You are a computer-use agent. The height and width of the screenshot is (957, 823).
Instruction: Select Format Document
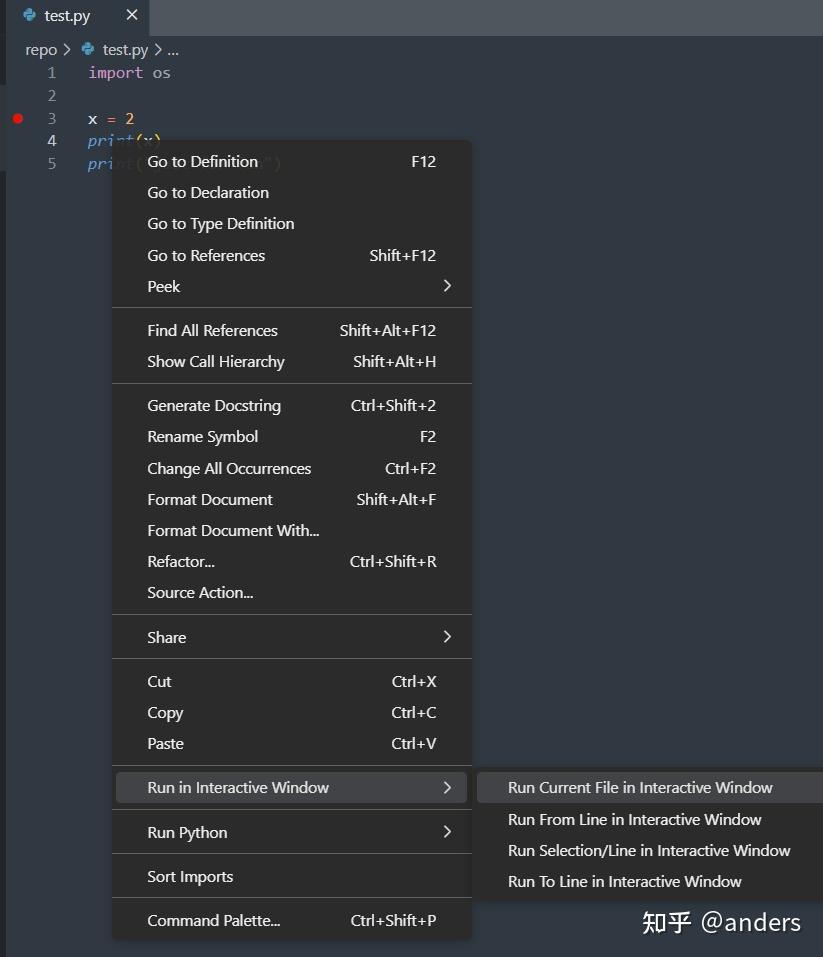210,499
